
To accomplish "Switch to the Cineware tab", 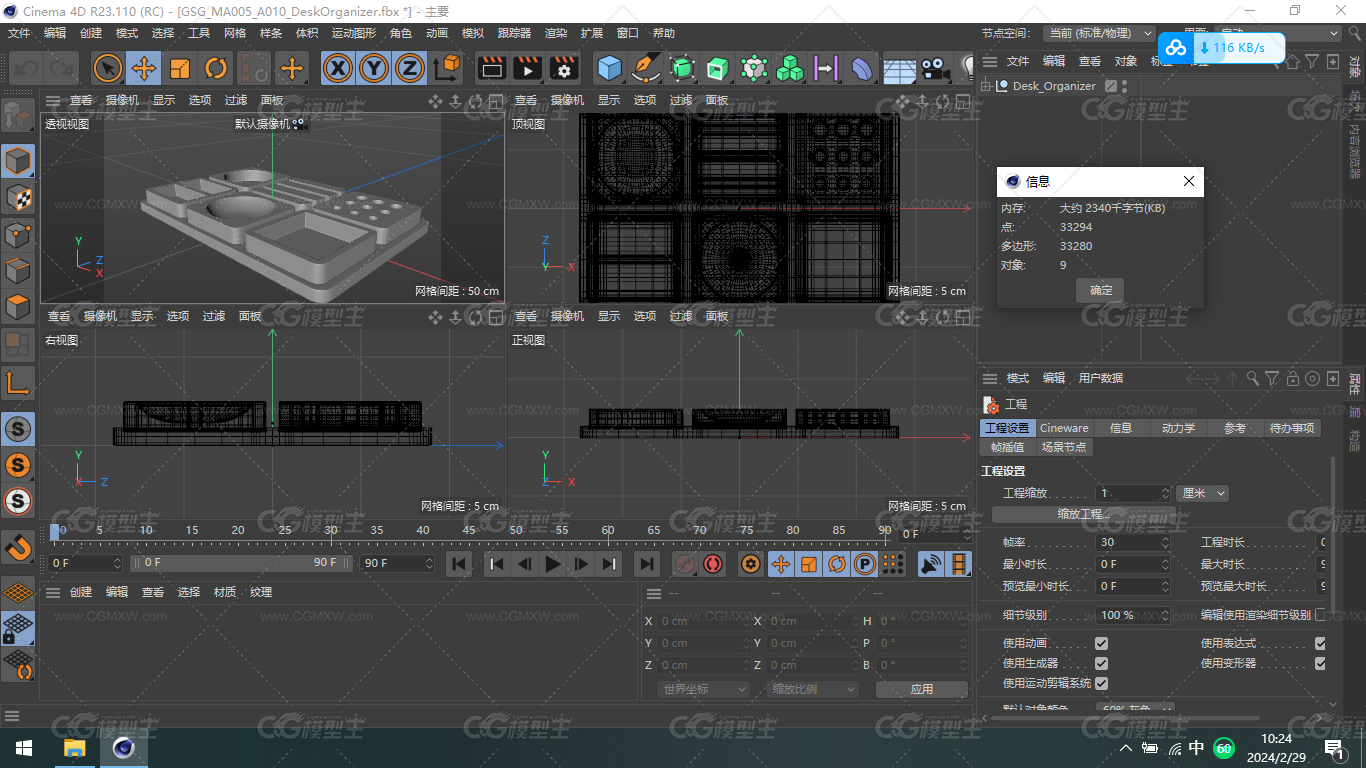I will coord(1064,428).
